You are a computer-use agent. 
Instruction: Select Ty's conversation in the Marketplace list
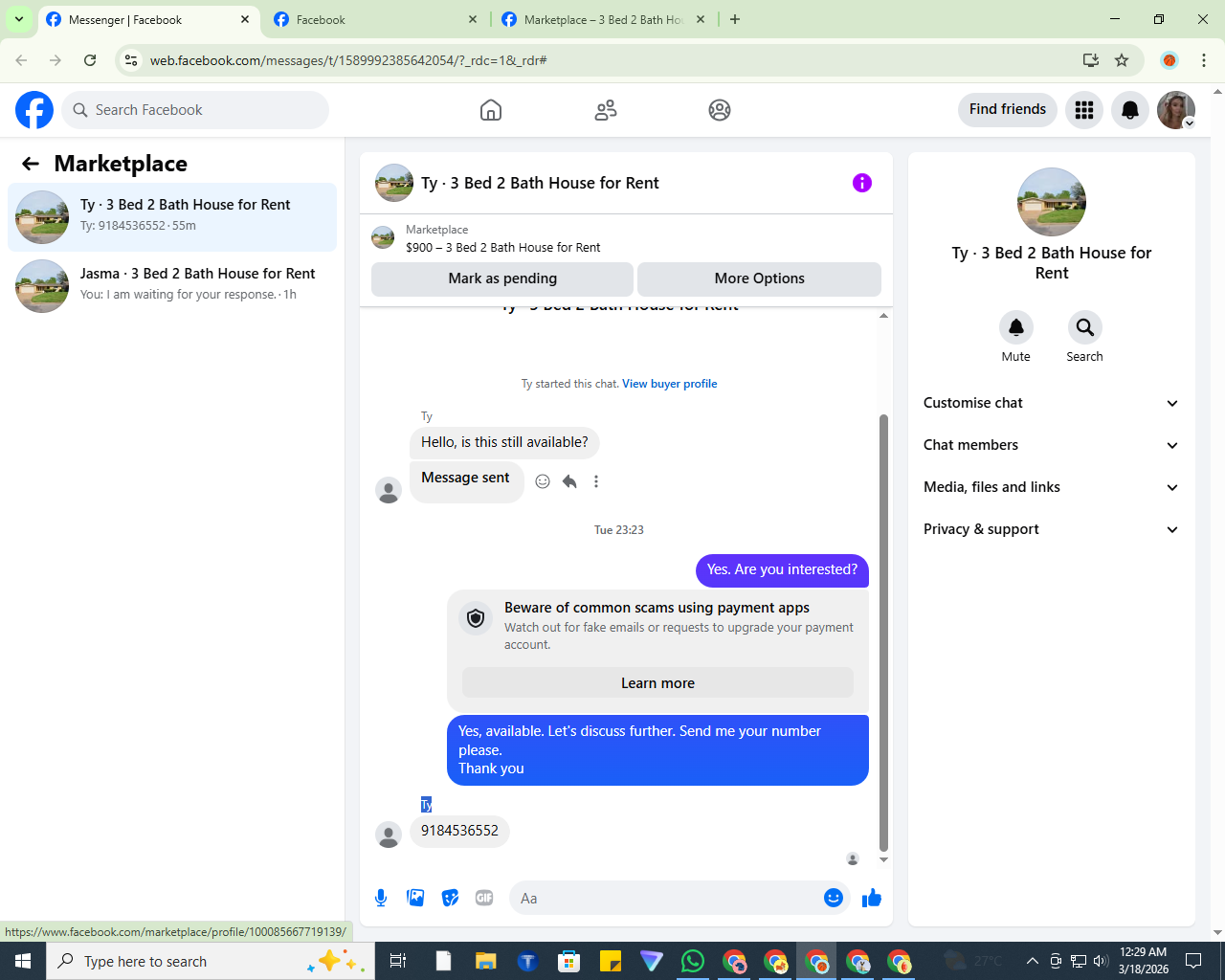(172, 217)
